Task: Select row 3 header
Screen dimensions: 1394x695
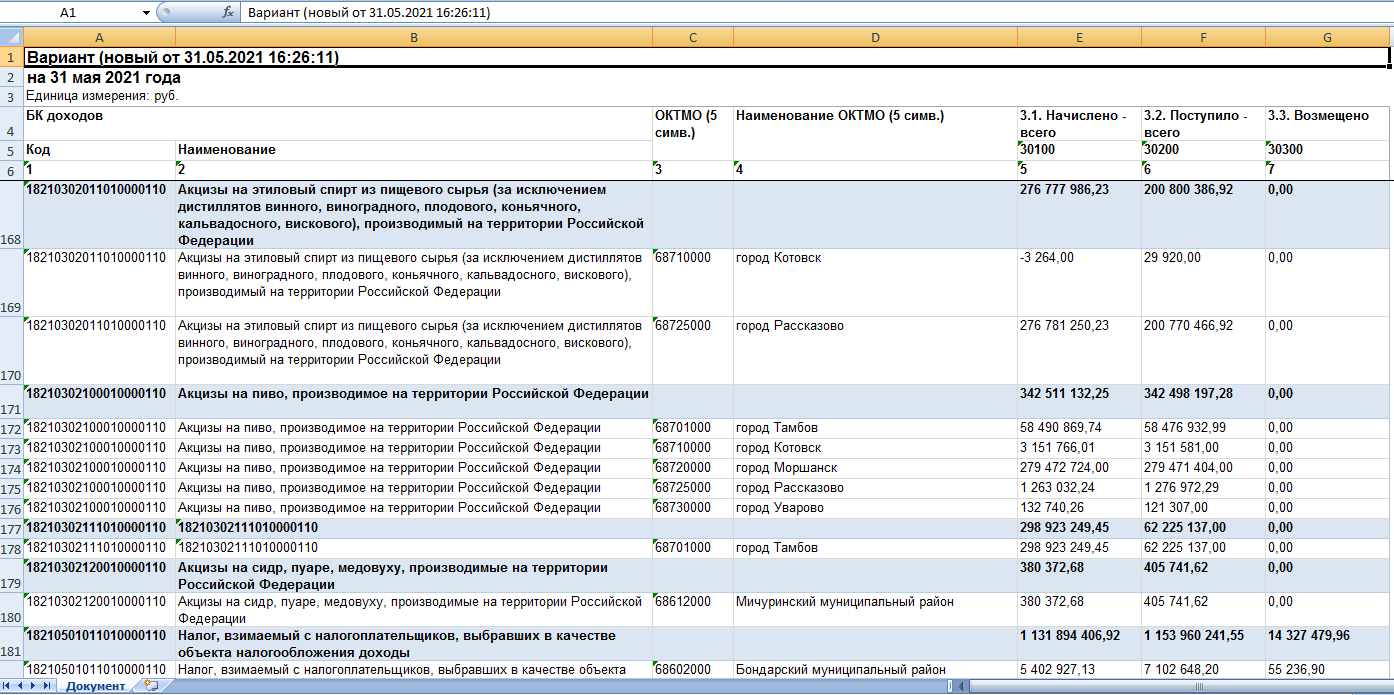Action: (11, 97)
